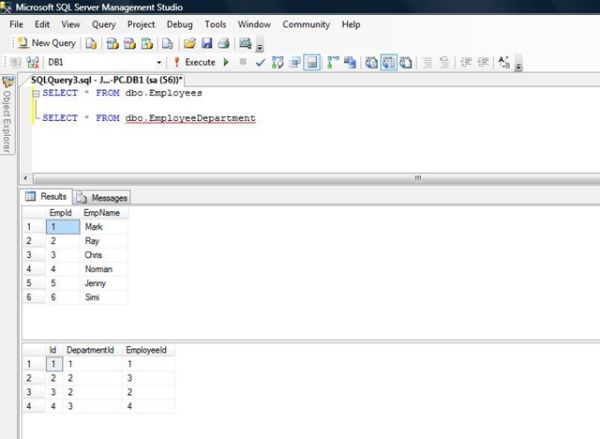Click the Parse checkmark icon
Viewport: 600px width, 439px height.
pos(260,62)
